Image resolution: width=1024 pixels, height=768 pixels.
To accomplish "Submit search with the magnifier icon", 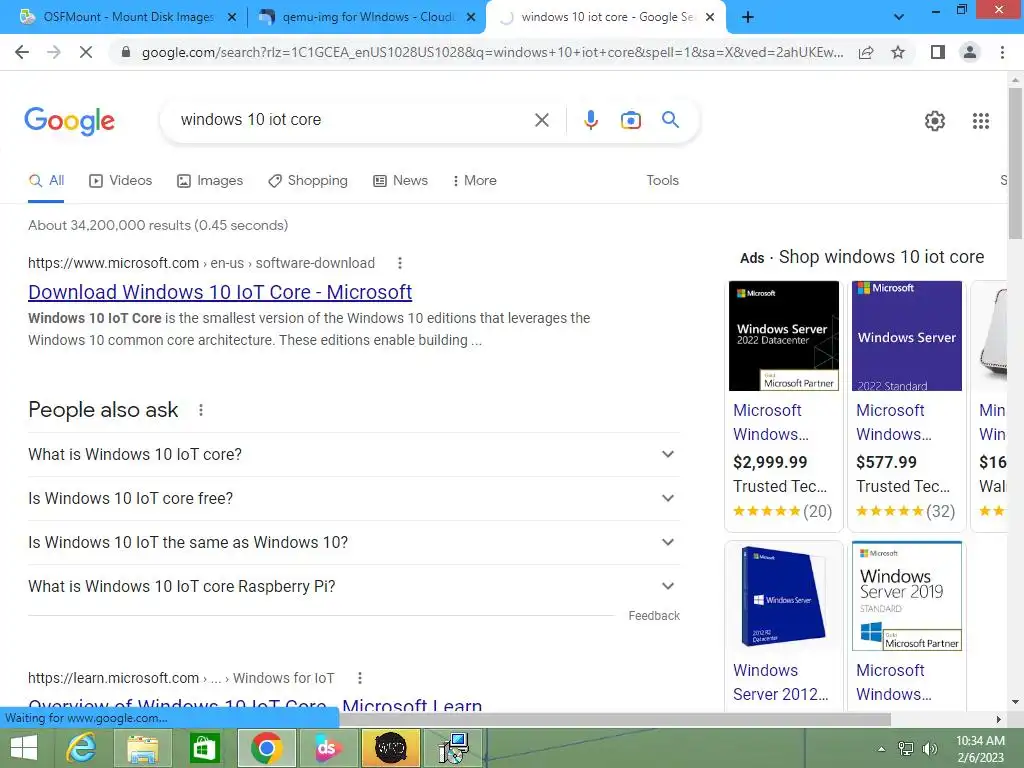I will (670, 120).
